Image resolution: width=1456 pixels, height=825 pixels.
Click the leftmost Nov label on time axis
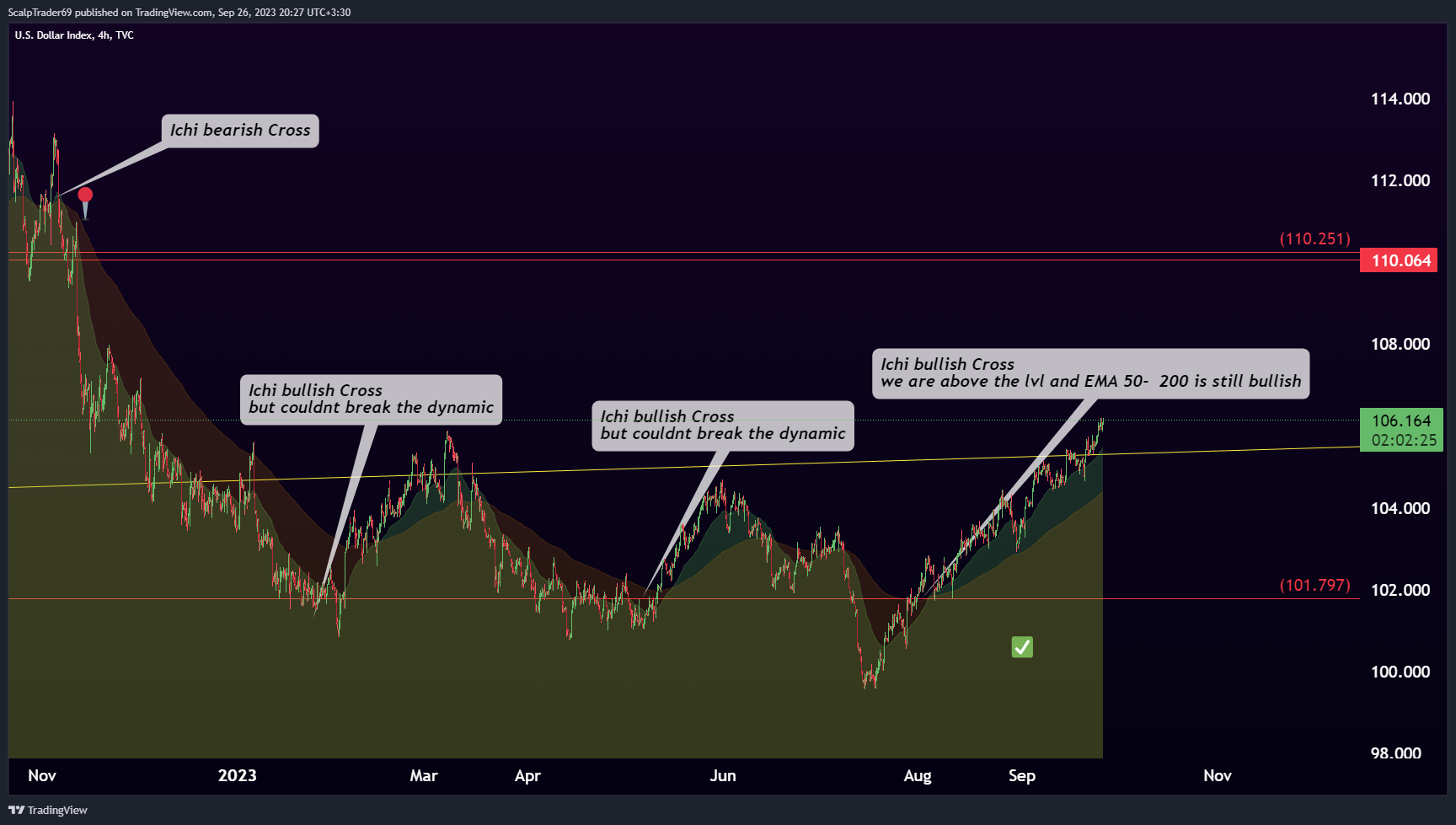(42, 775)
